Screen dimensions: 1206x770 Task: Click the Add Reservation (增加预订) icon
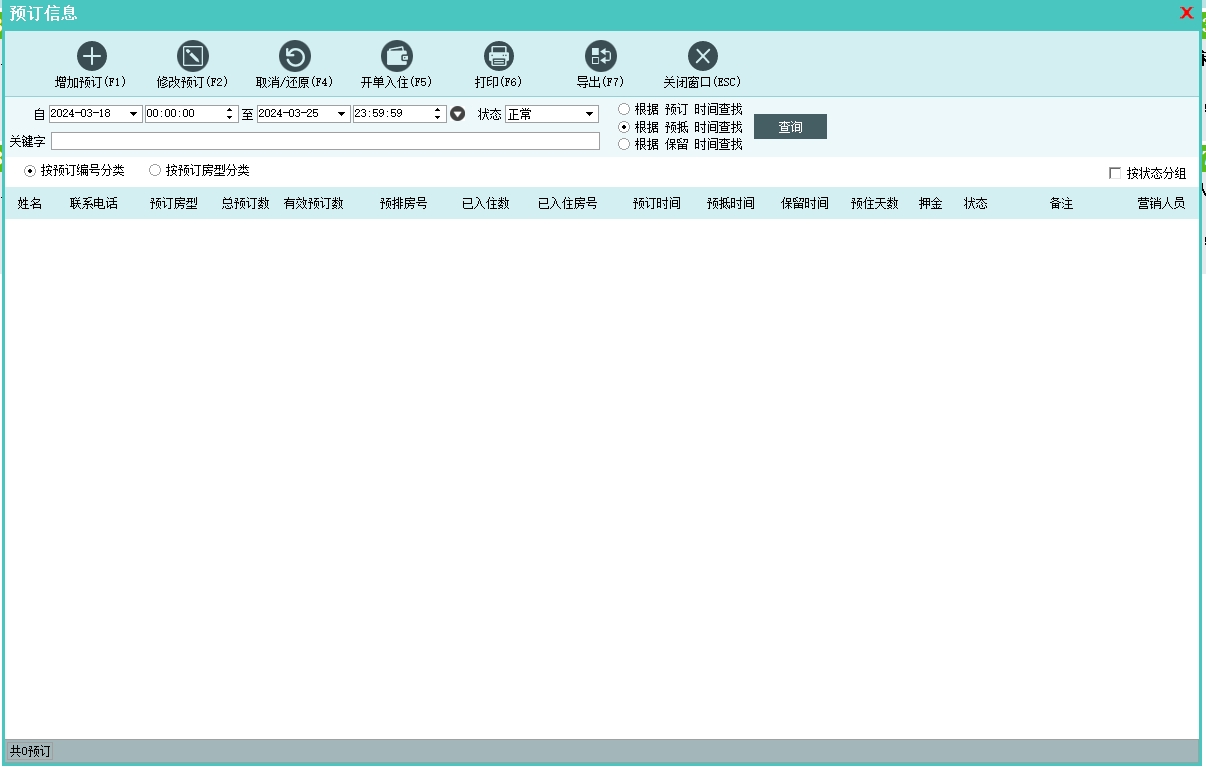(x=91, y=56)
